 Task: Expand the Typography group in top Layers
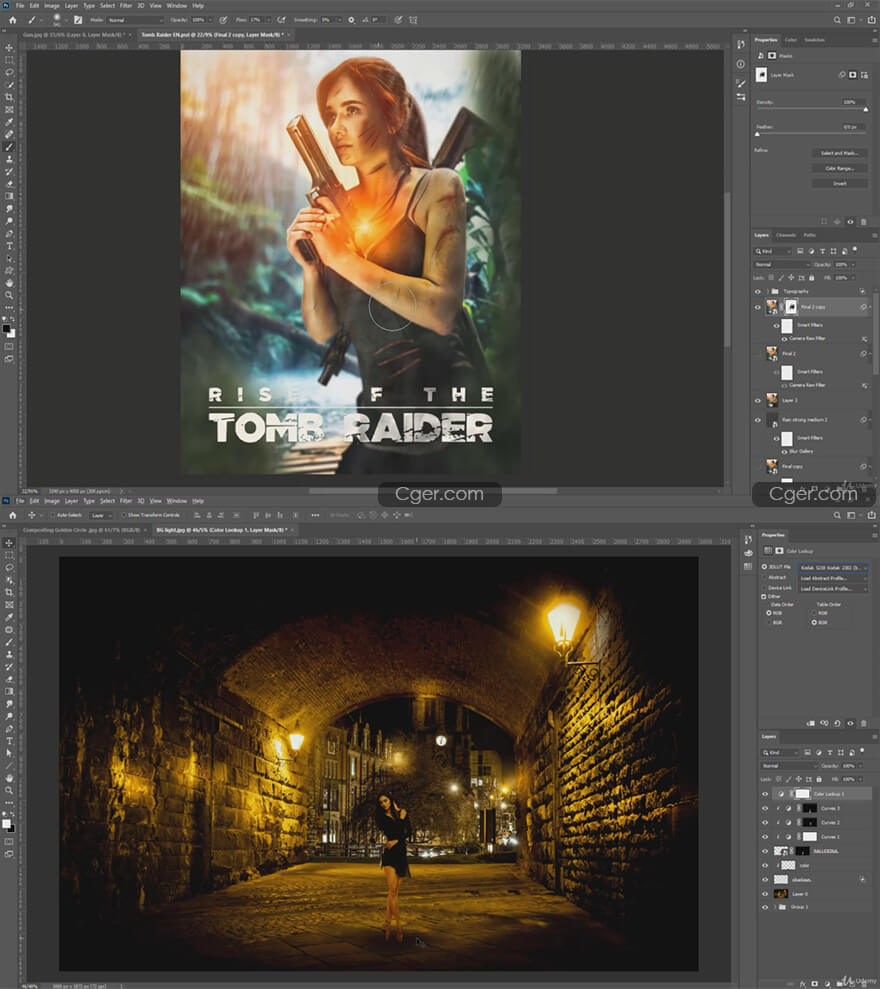768,291
